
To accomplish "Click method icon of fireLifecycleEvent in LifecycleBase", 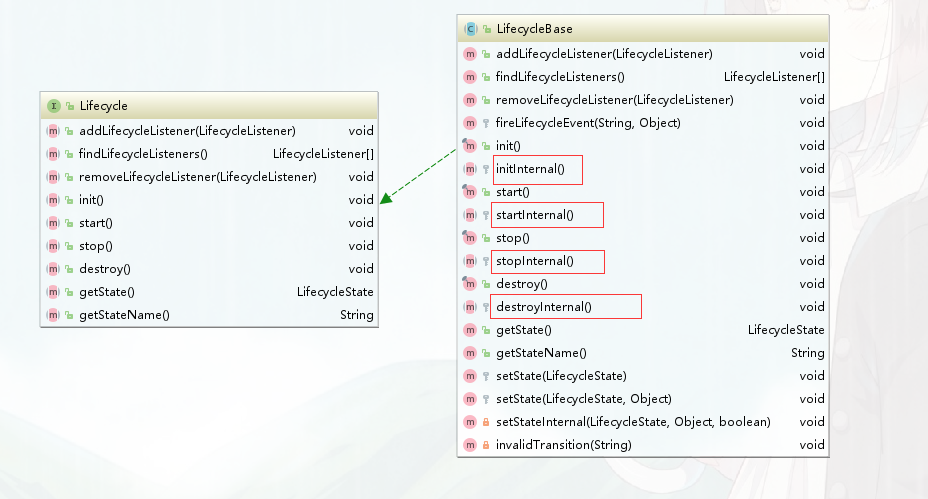I will (470, 123).
